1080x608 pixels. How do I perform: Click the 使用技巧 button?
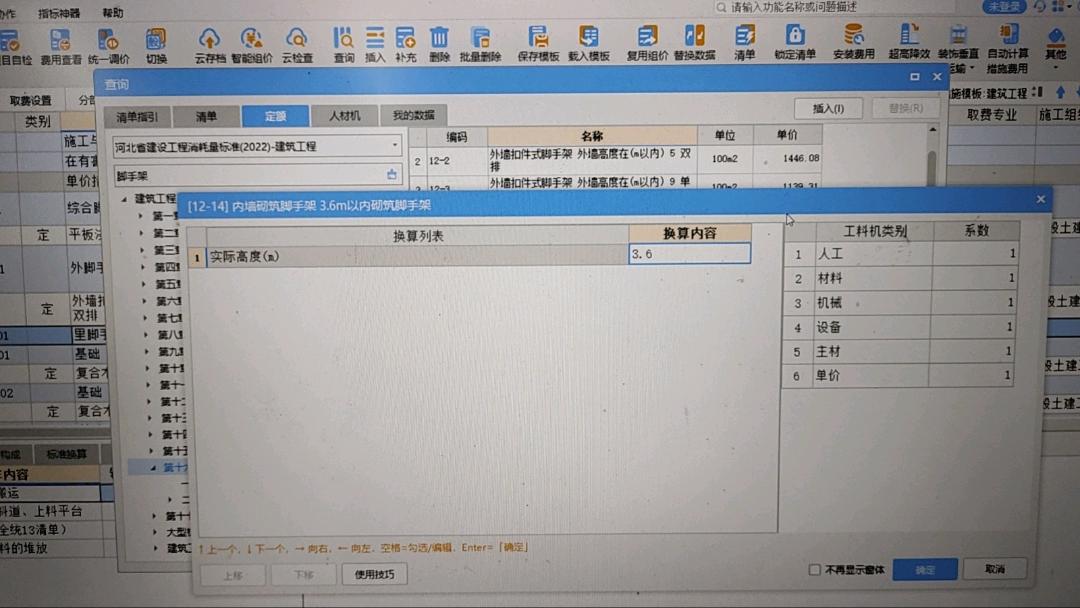(x=374, y=574)
